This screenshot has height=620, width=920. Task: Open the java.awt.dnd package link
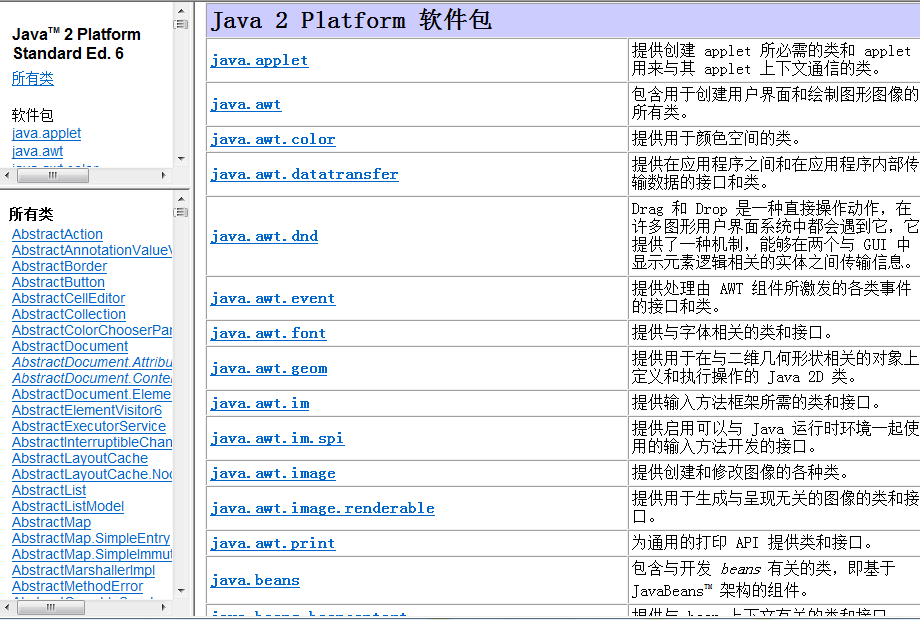(264, 236)
